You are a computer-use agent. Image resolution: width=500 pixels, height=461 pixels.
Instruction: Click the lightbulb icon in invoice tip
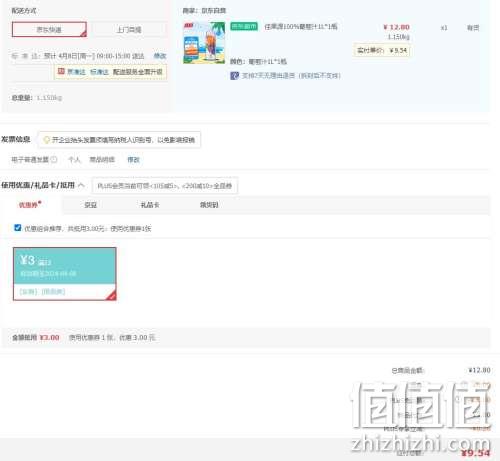47,140
